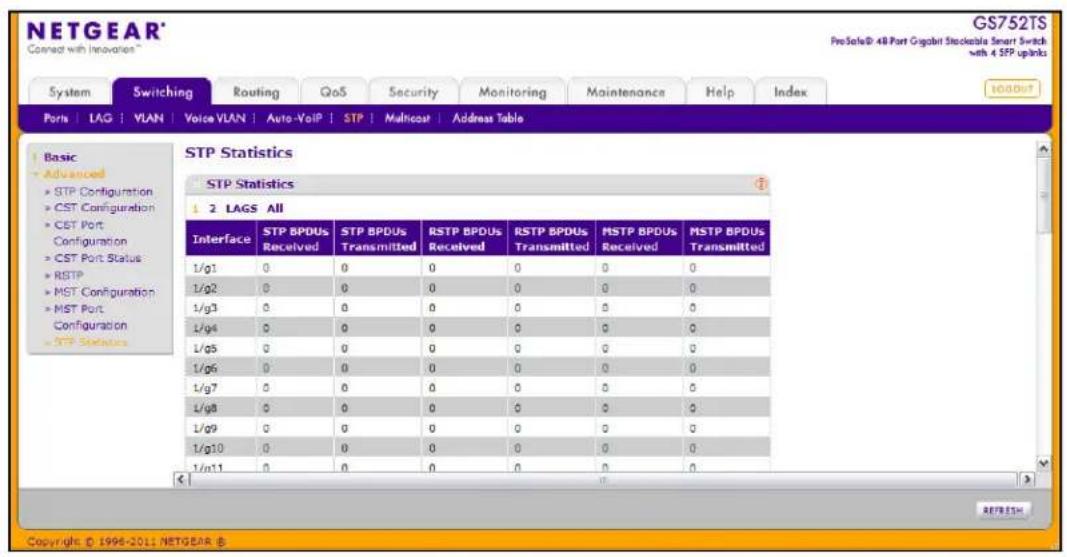This screenshot has height=557, width=1067.
Task: Open the LAG submenu
Action: click(x=100, y=118)
